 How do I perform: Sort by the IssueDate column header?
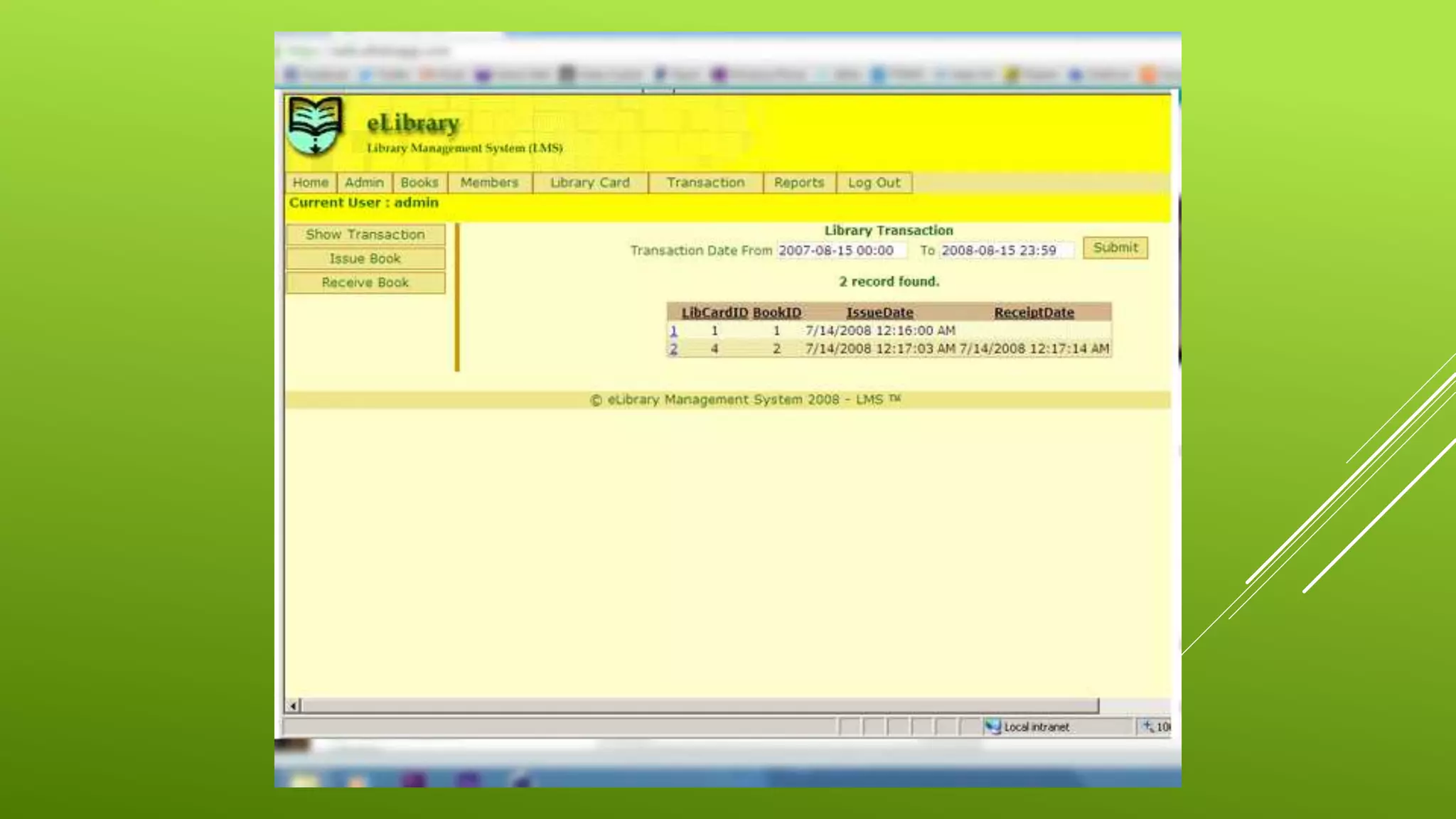[879, 312]
